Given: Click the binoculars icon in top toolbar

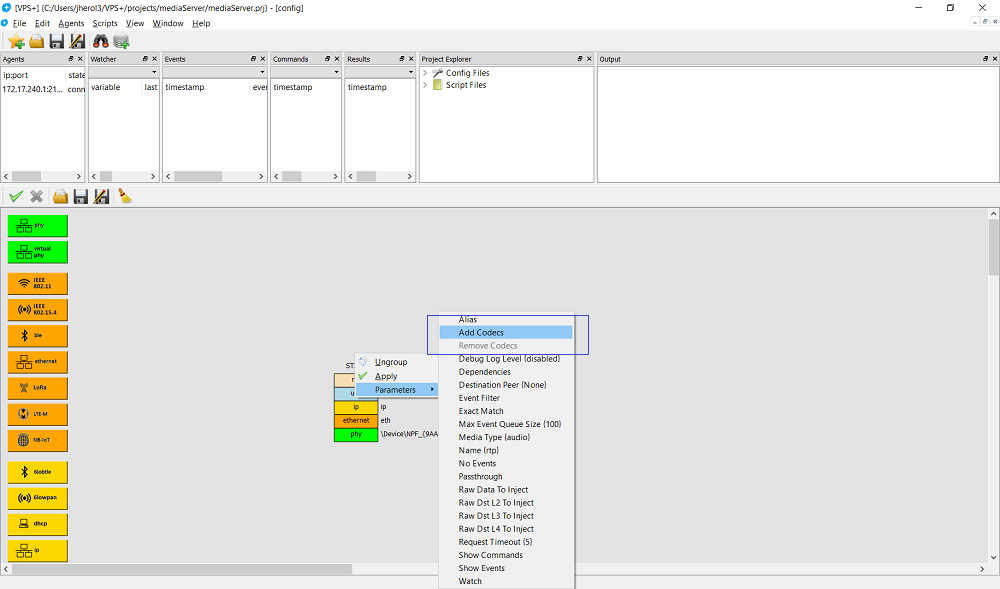Looking at the screenshot, I should (101, 41).
